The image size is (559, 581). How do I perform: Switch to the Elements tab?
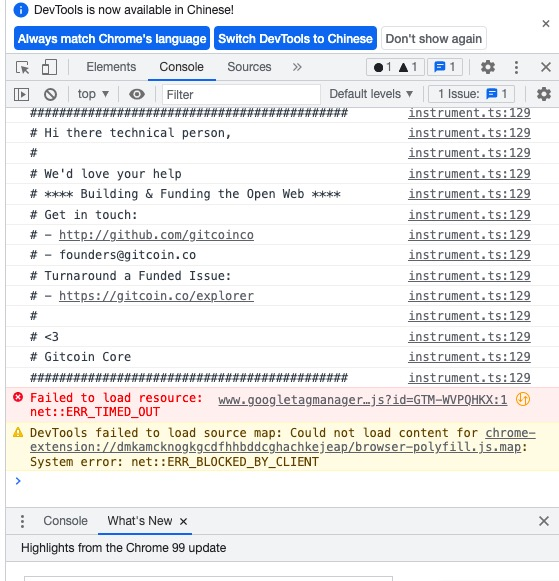click(111, 67)
